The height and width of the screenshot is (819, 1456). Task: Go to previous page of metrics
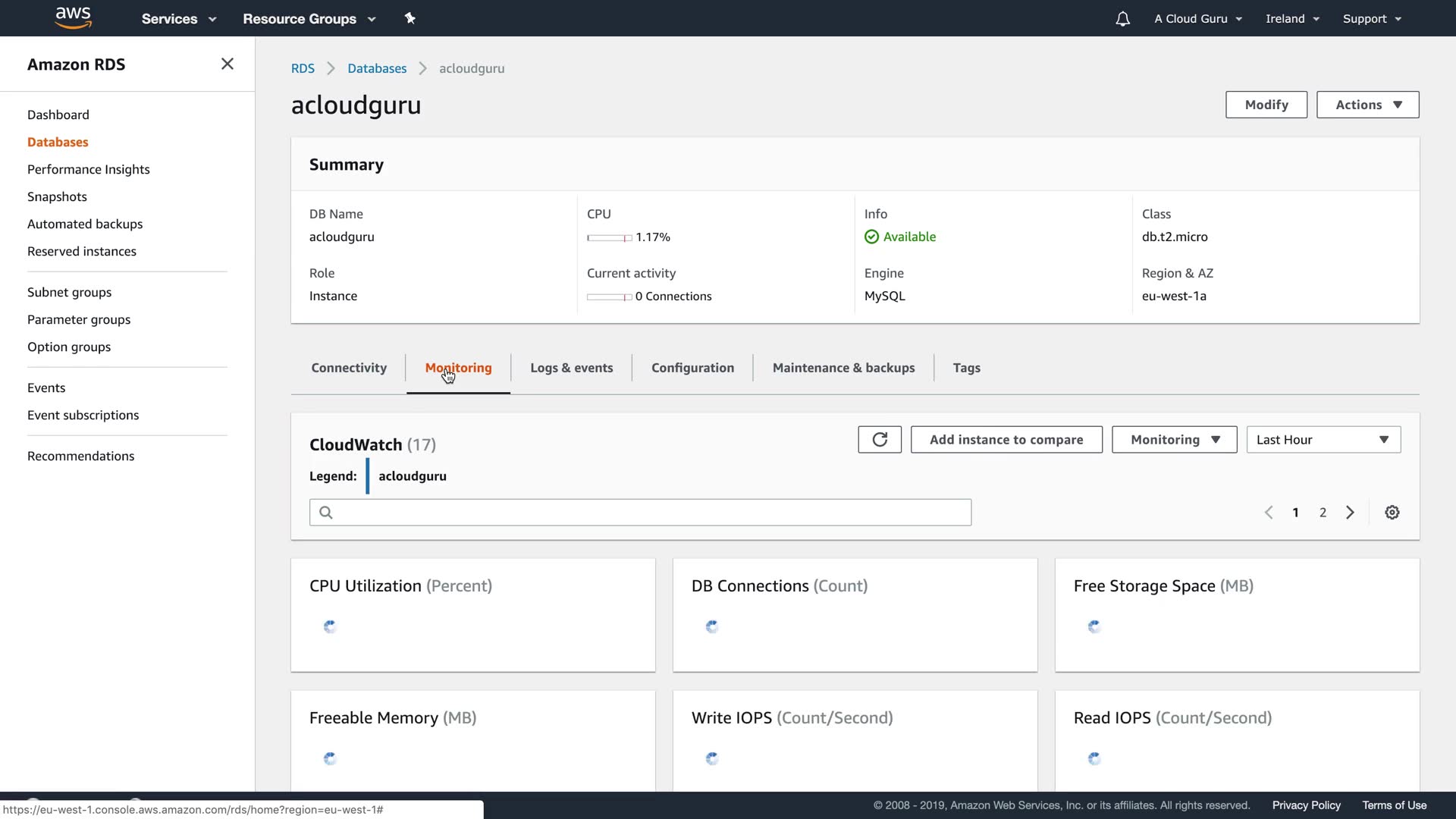tap(1269, 513)
